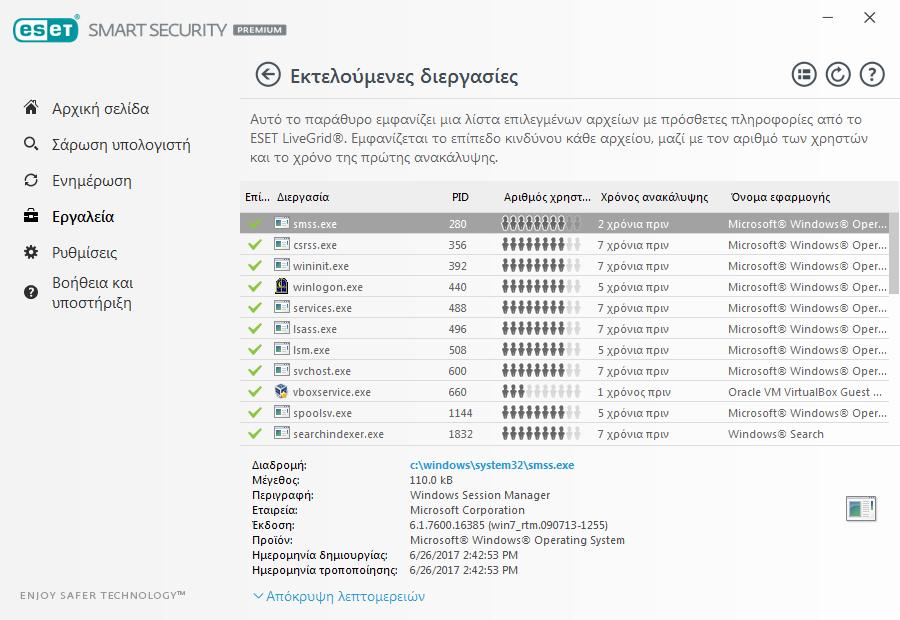Sort by the PID column header
The height and width of the screenshot is (620, 900).
pyautogui.click(x=460, y=197)
